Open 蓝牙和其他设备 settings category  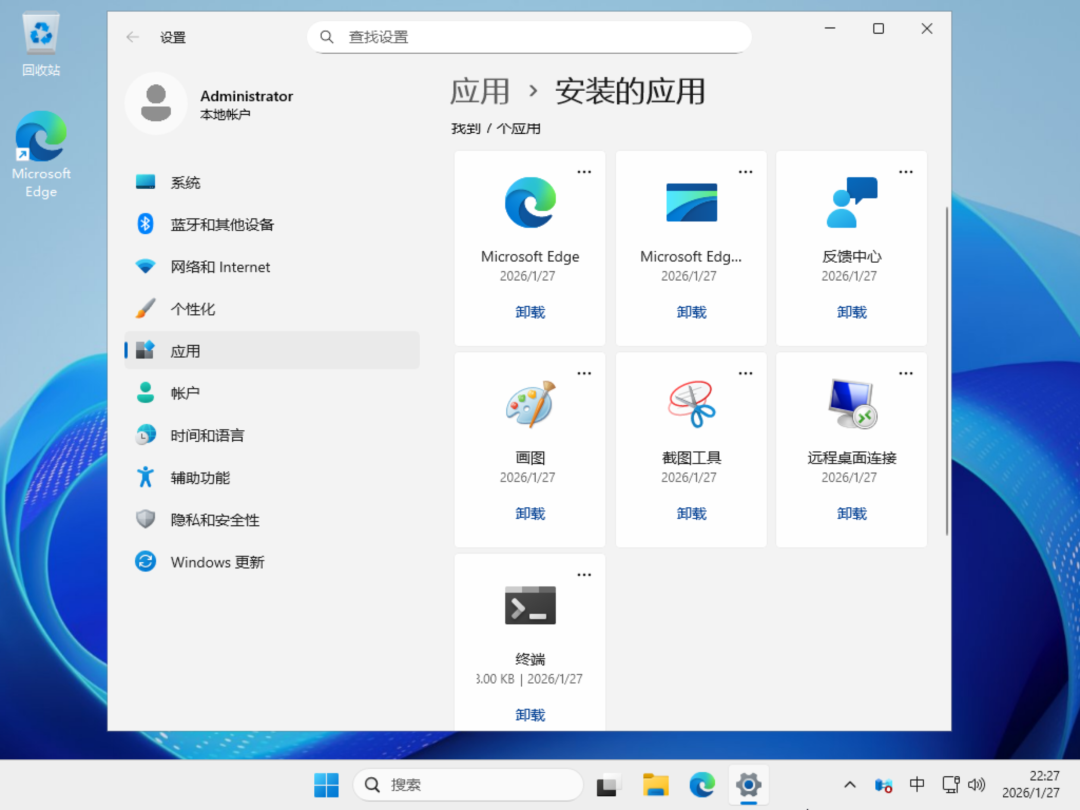pyautogui.click(x=272, y=225)
